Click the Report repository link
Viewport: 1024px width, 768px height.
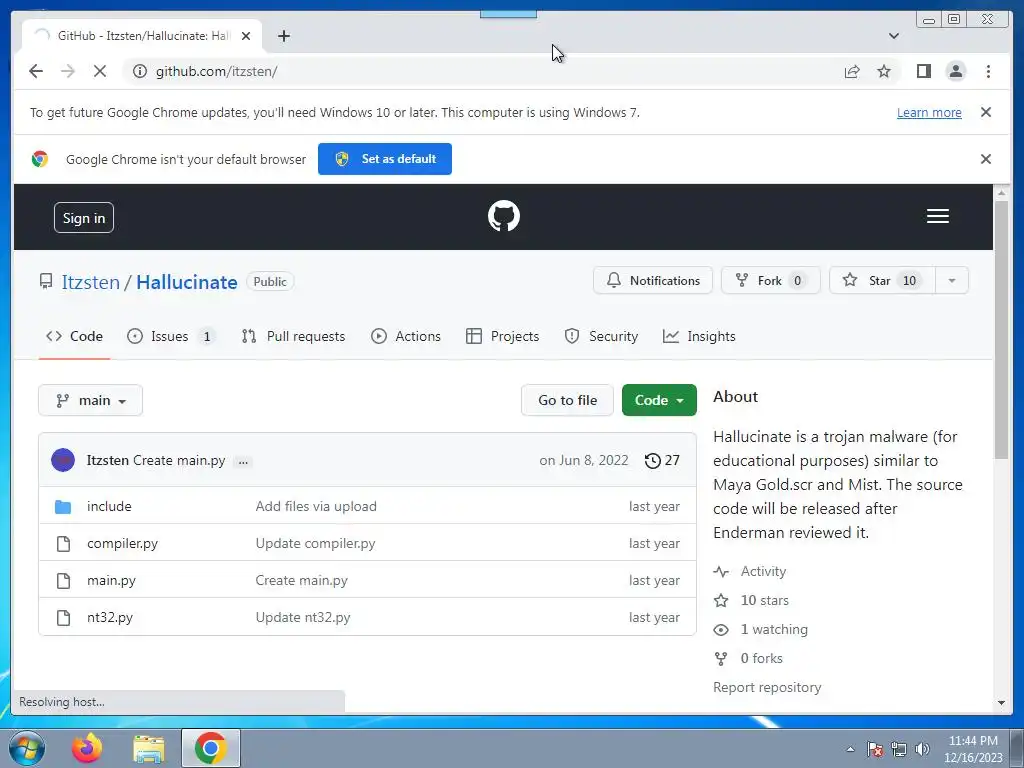[x=767, y=688]
